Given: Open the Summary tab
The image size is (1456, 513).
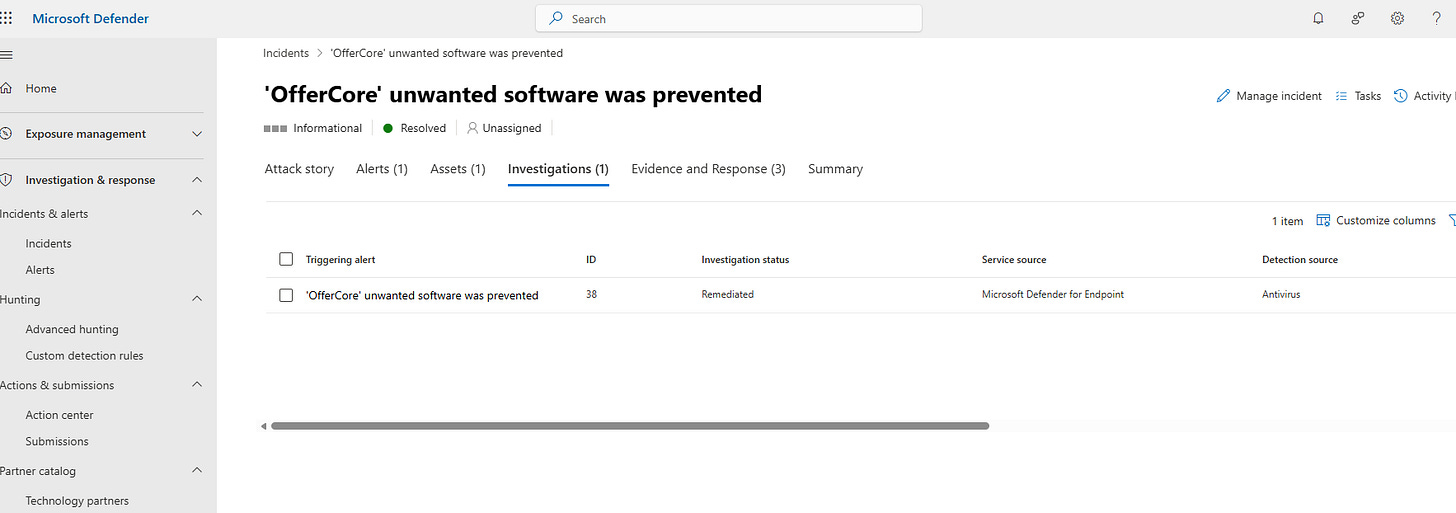Looking at the screenshot, I should coord(835,169).
